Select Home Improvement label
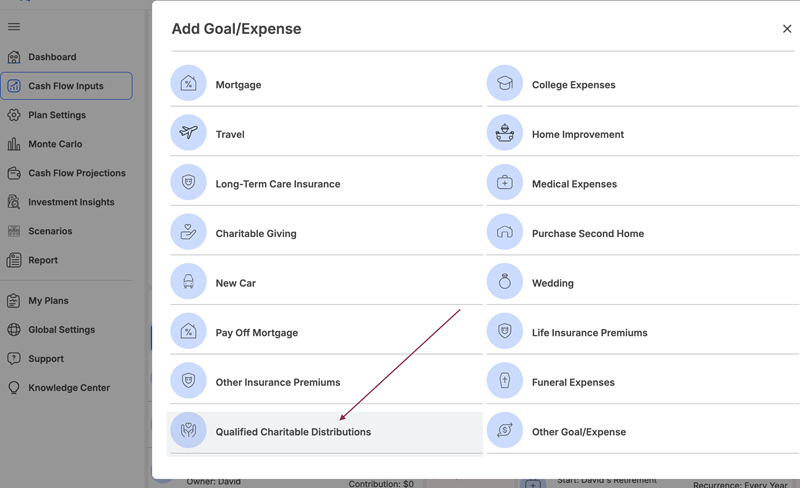The width and height of the screenshot is (800, 489). (x=578, y=134)
